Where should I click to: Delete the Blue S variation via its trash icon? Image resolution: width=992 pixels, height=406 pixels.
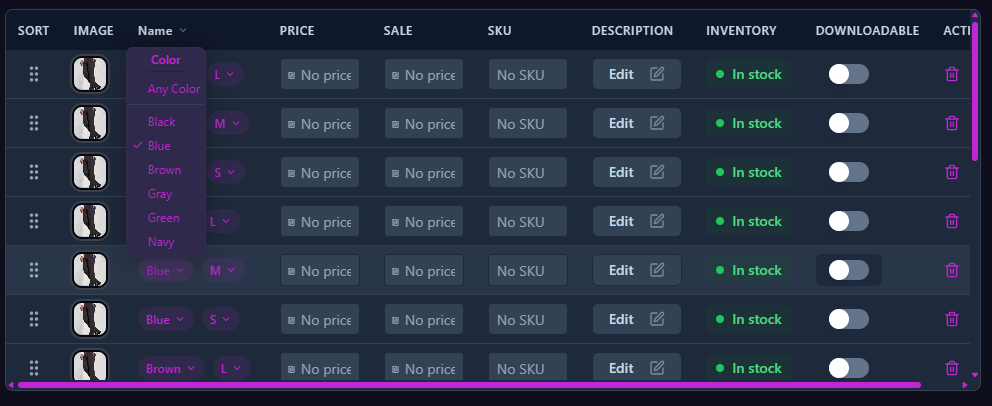[952, 319]
